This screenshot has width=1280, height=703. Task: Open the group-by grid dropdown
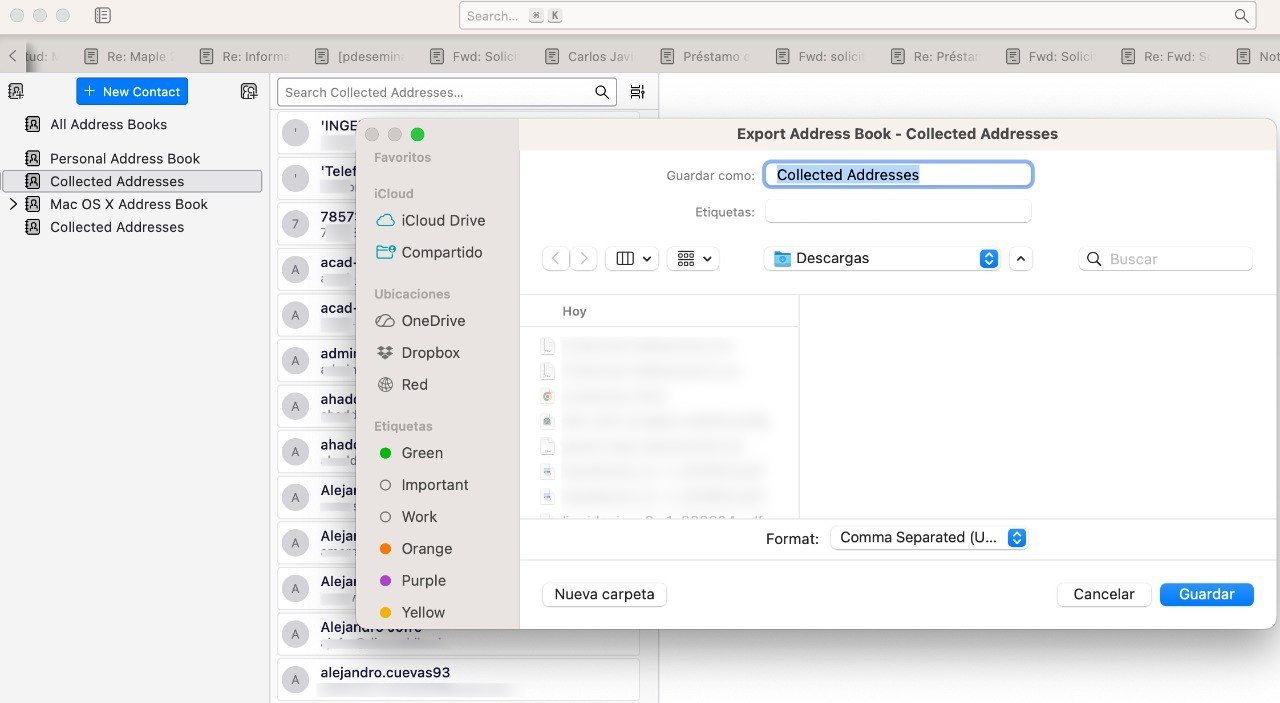point(694,258)
